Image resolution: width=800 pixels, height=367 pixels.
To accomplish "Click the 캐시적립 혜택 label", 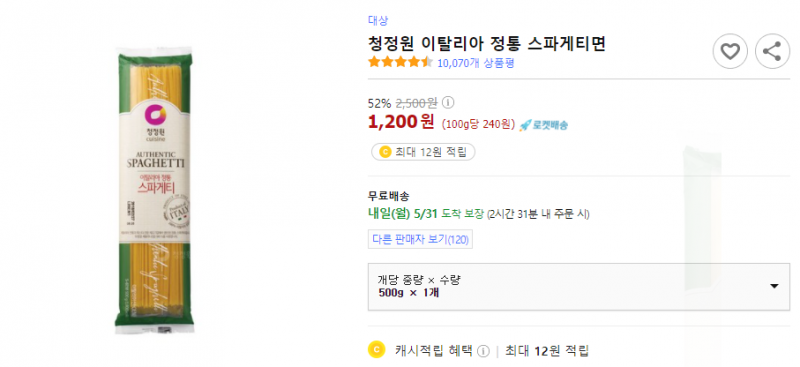I will pos(434,351).
